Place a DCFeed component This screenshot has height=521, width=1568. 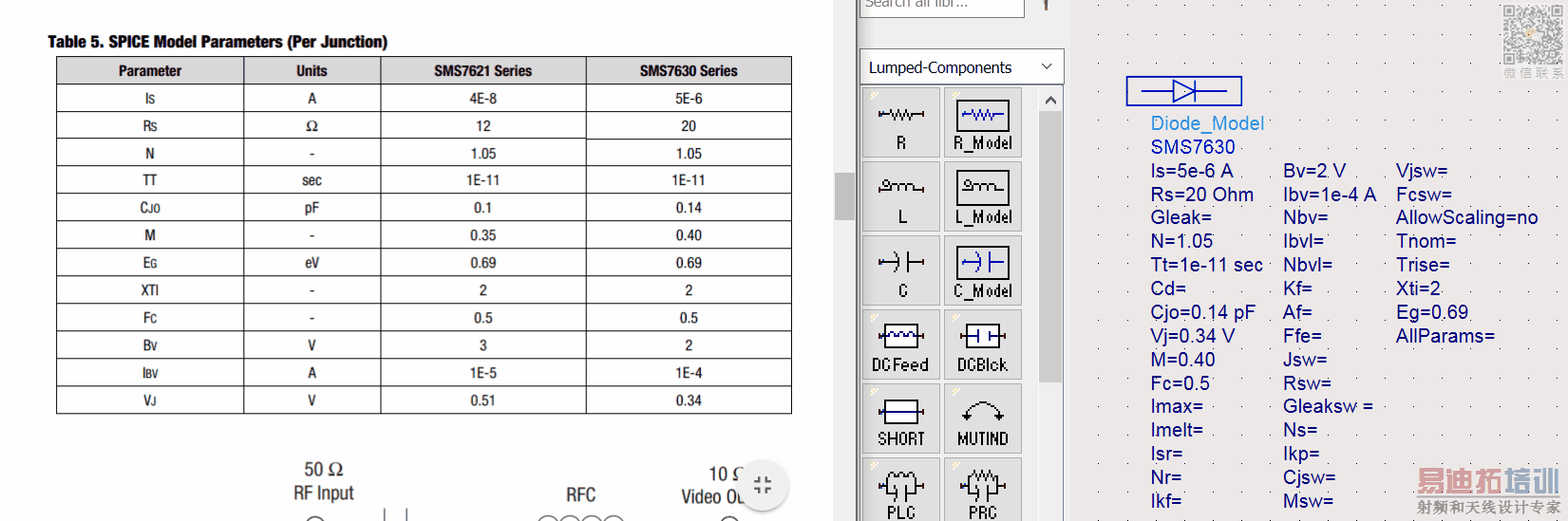tap(901, 344)
